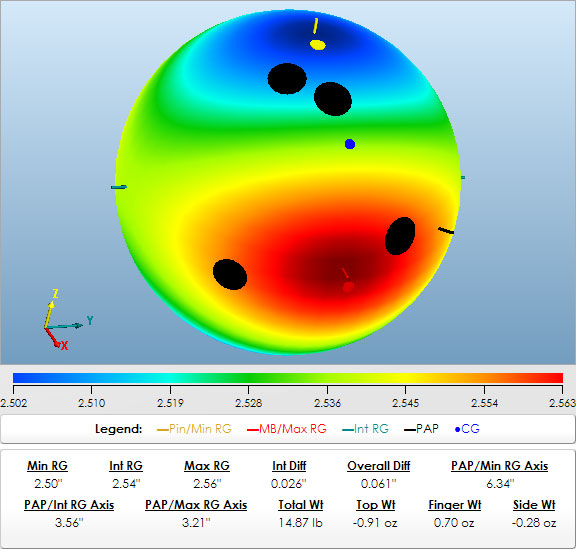This screenshot has width=576, height=549.
Task: Click the top-left black finger hole
Action: (x=287, y=79)
